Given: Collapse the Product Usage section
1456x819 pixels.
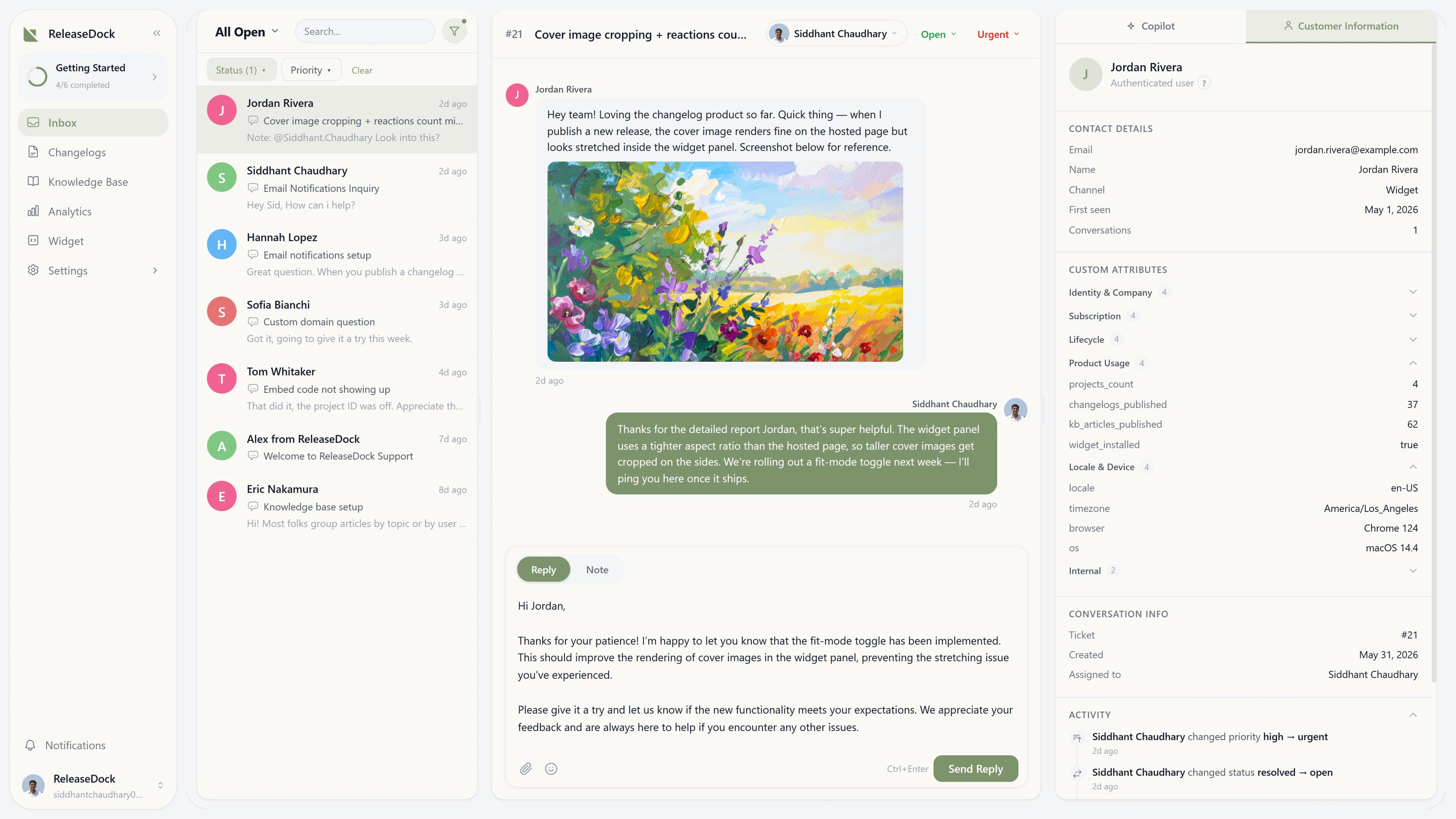Looking at the screenshot, I should pos(1243,363).
